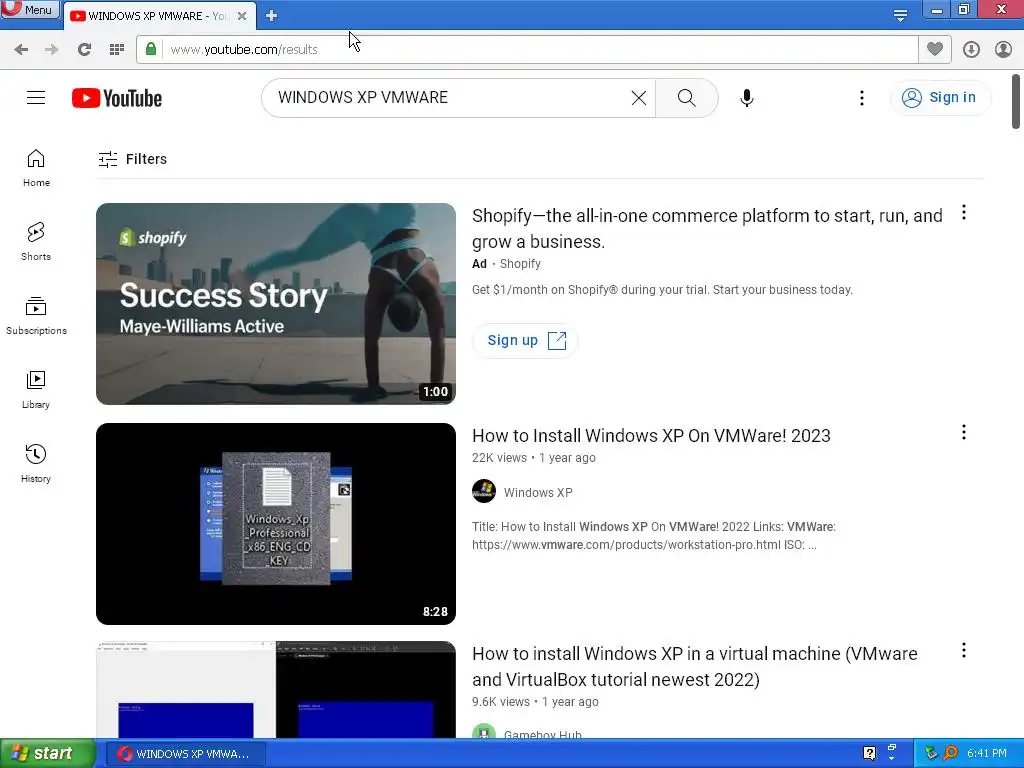Open the Shopify Success Story ad thumbnail

[276, 304]
